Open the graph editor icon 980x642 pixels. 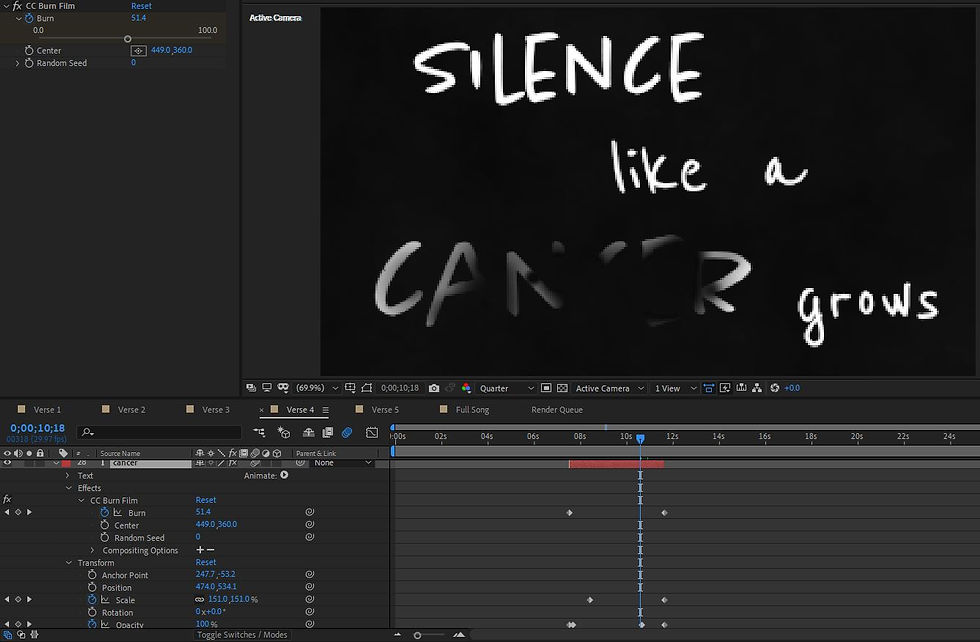(372, 432)
